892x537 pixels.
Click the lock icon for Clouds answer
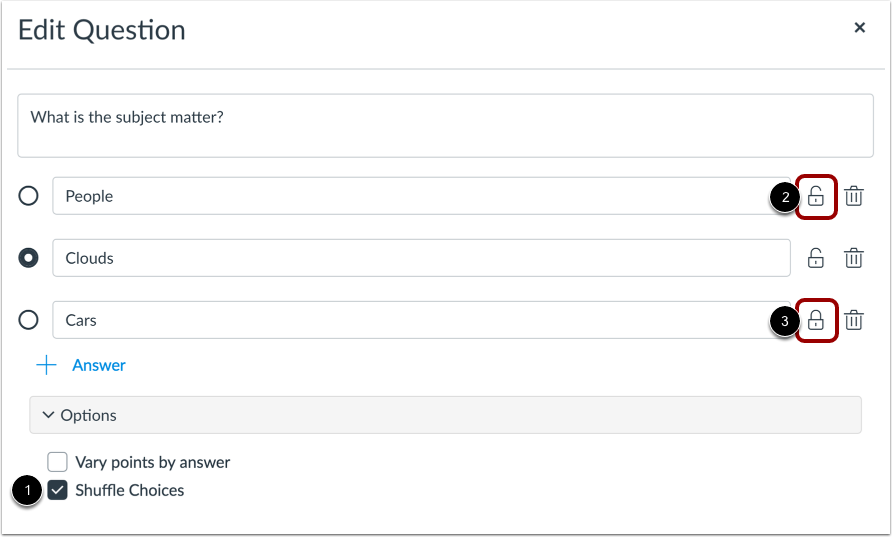click(816, 258)
